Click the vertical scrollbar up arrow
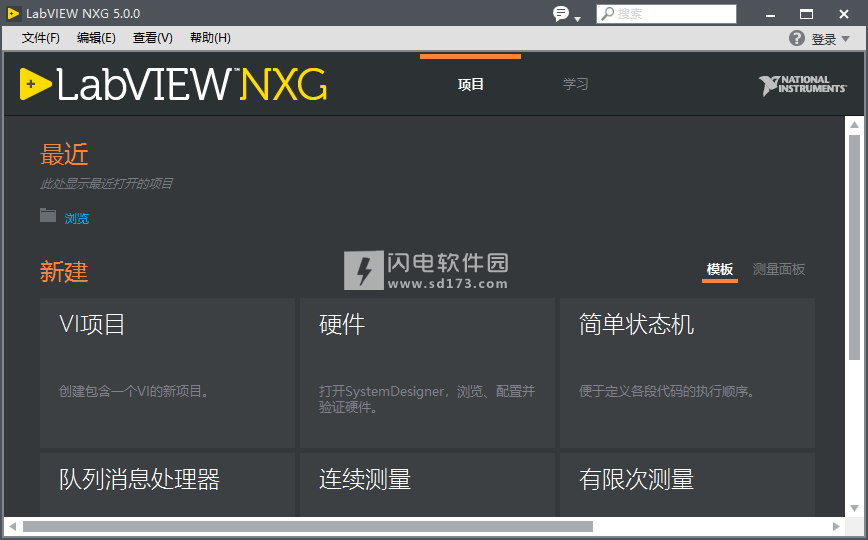 click(x=854, y=125)
